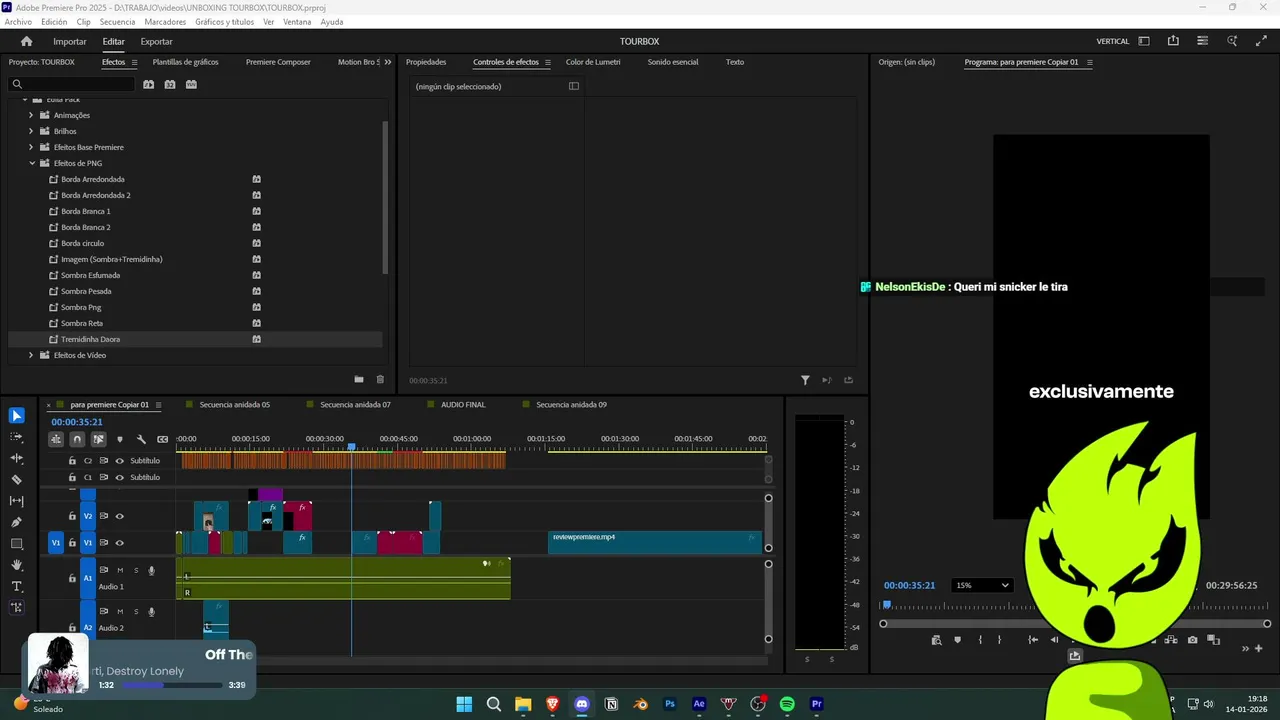Open Blender from the taskbar
The width and height of the screenshot is (1280, 720).
(641, 704)
